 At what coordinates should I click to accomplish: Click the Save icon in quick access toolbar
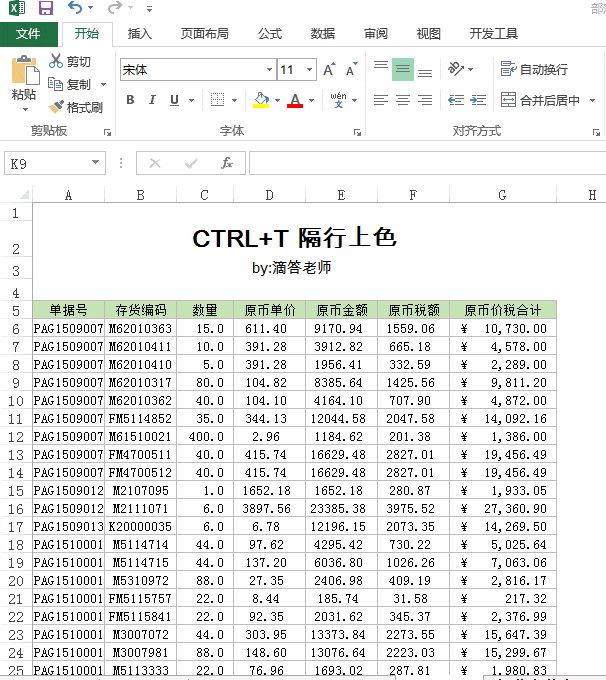pos(46,8)
